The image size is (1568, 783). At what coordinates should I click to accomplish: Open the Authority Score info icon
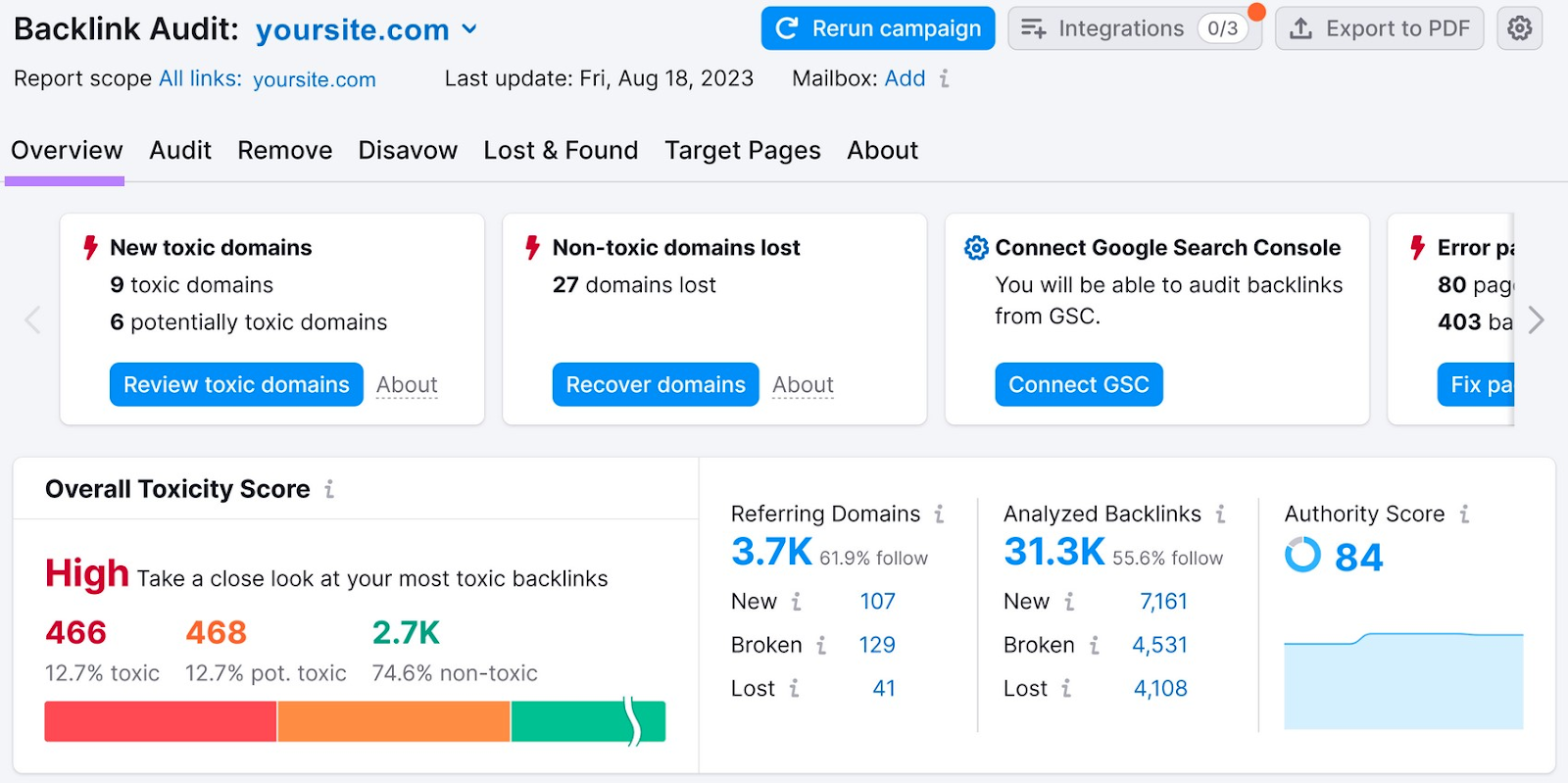[1464, 514]
